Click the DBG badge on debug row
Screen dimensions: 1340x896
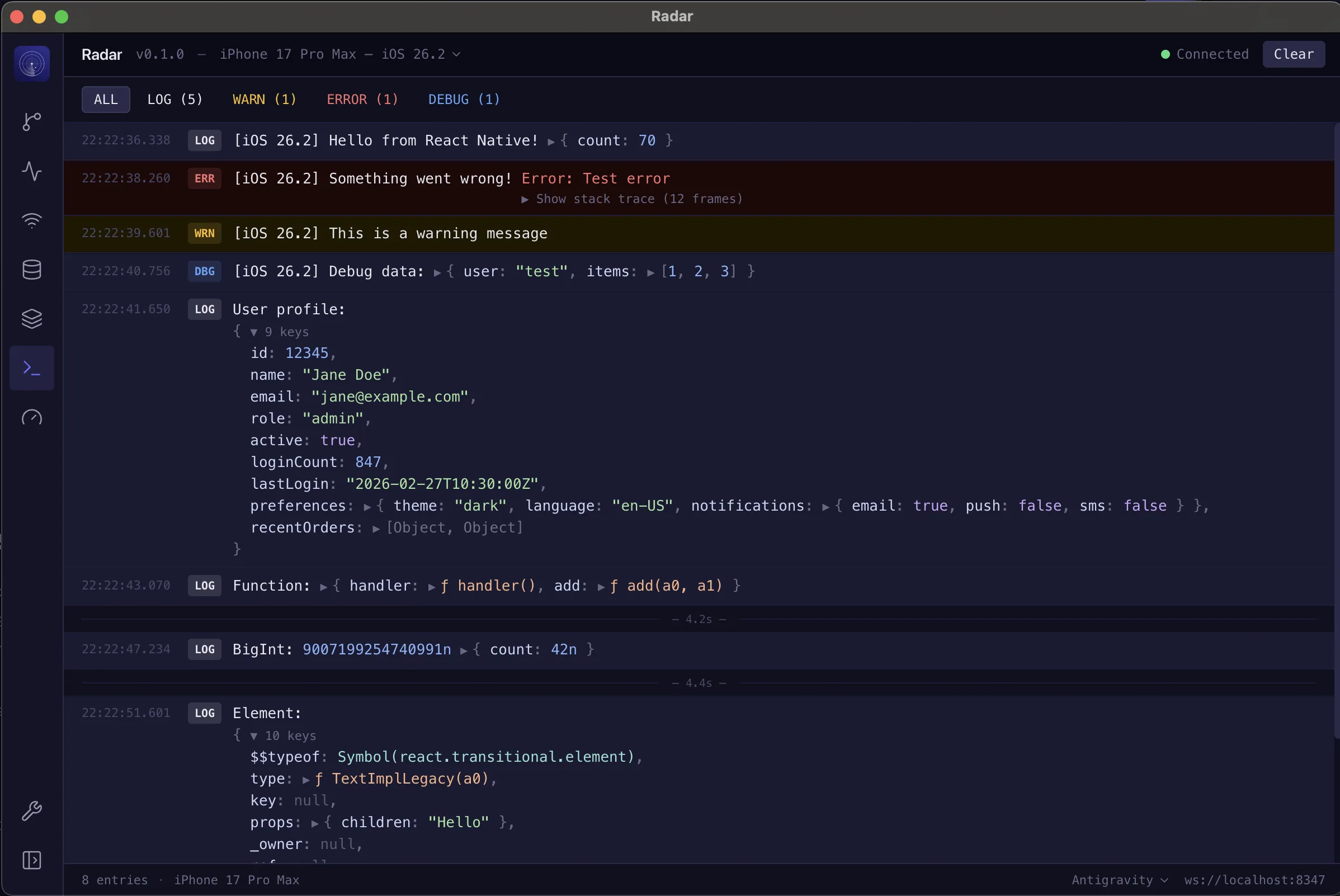click(x=205, y=271)
